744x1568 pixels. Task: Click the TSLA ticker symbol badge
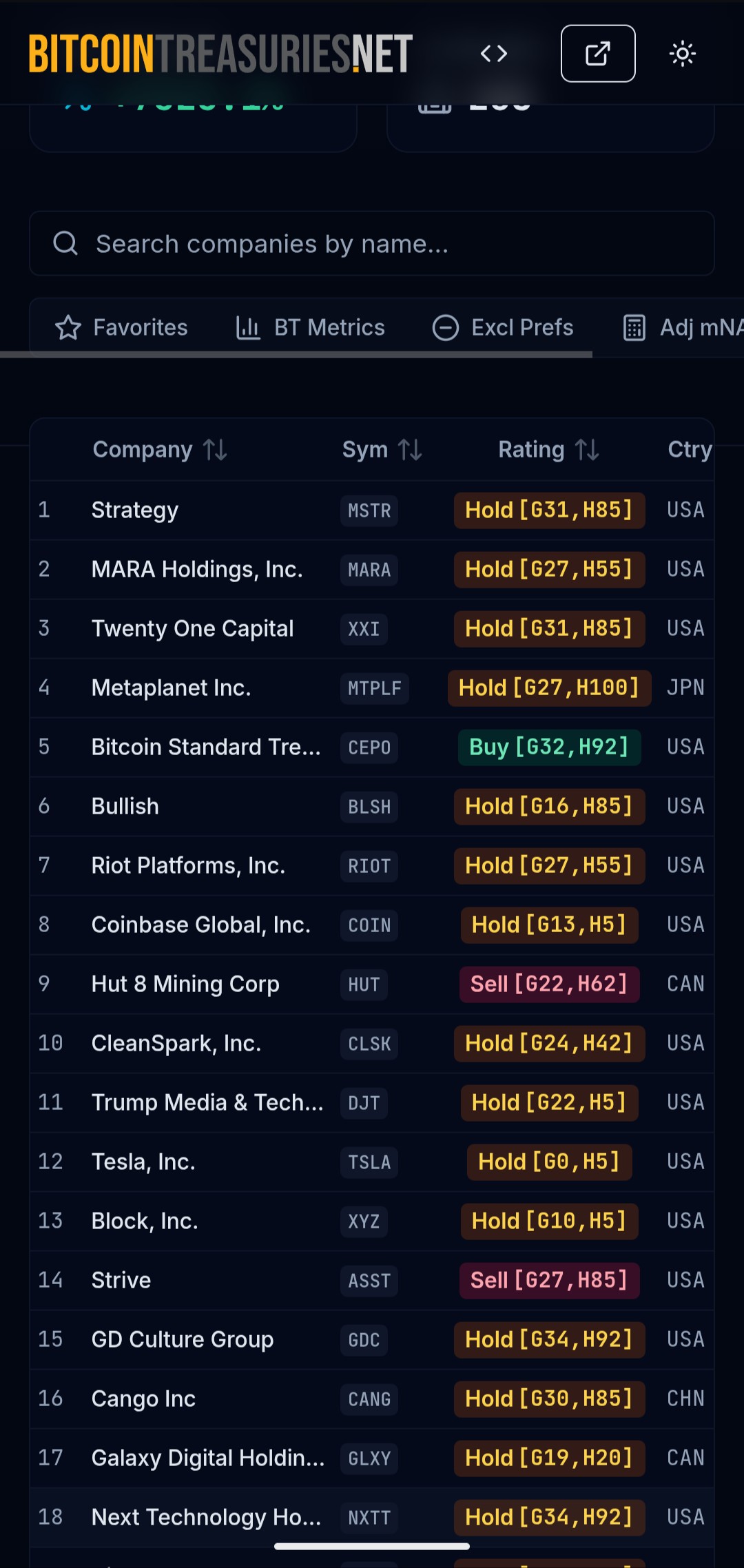click(369, 1162)
